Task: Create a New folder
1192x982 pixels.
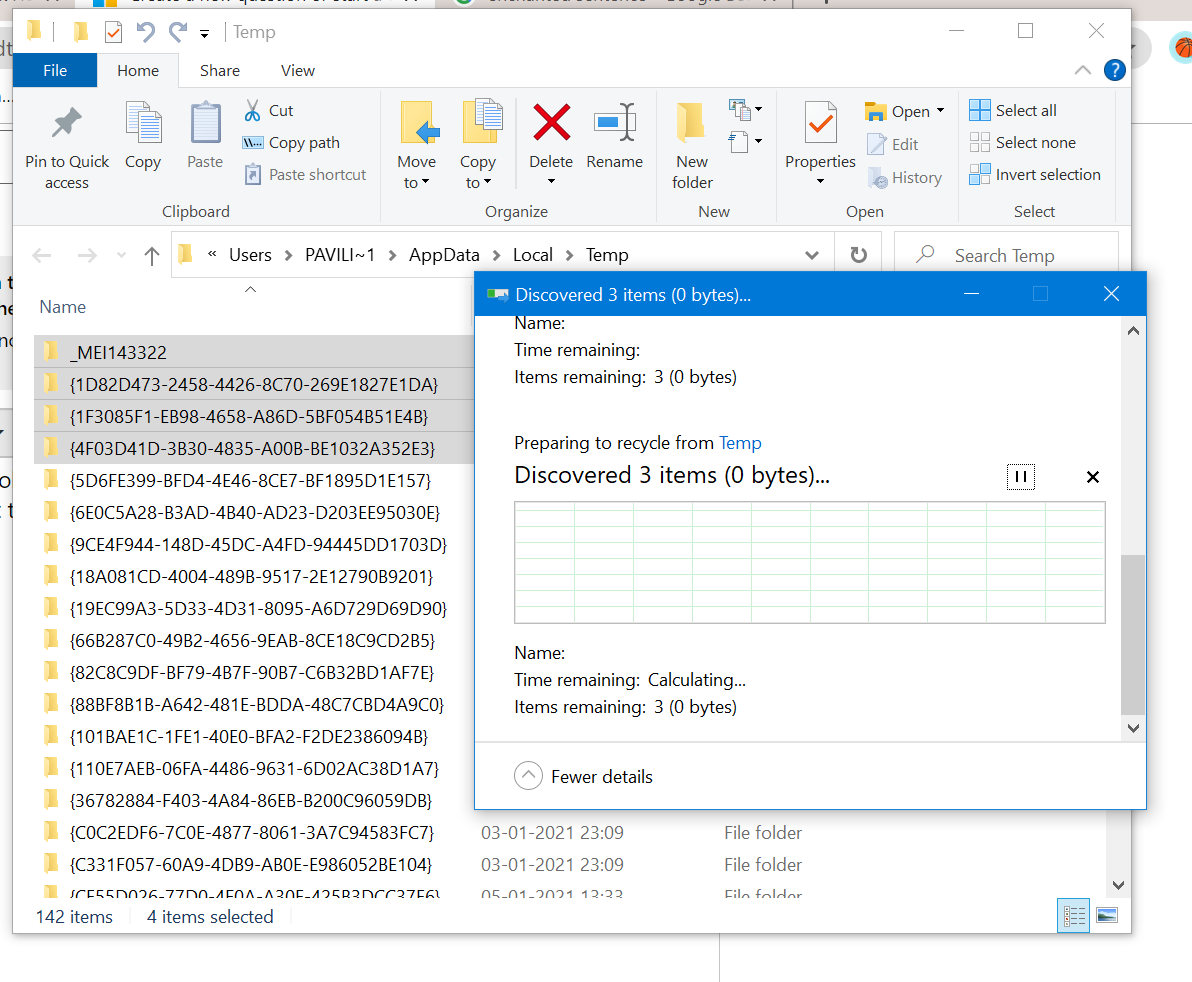Action: 693,146
